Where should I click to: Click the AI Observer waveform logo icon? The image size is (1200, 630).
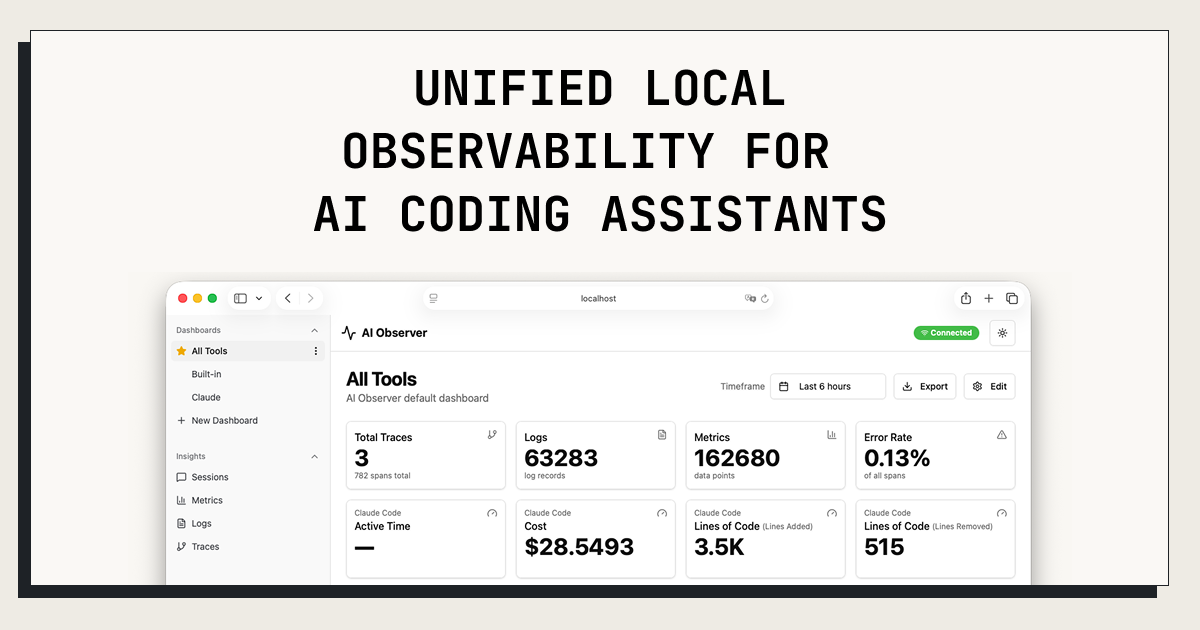click(349, 331)
